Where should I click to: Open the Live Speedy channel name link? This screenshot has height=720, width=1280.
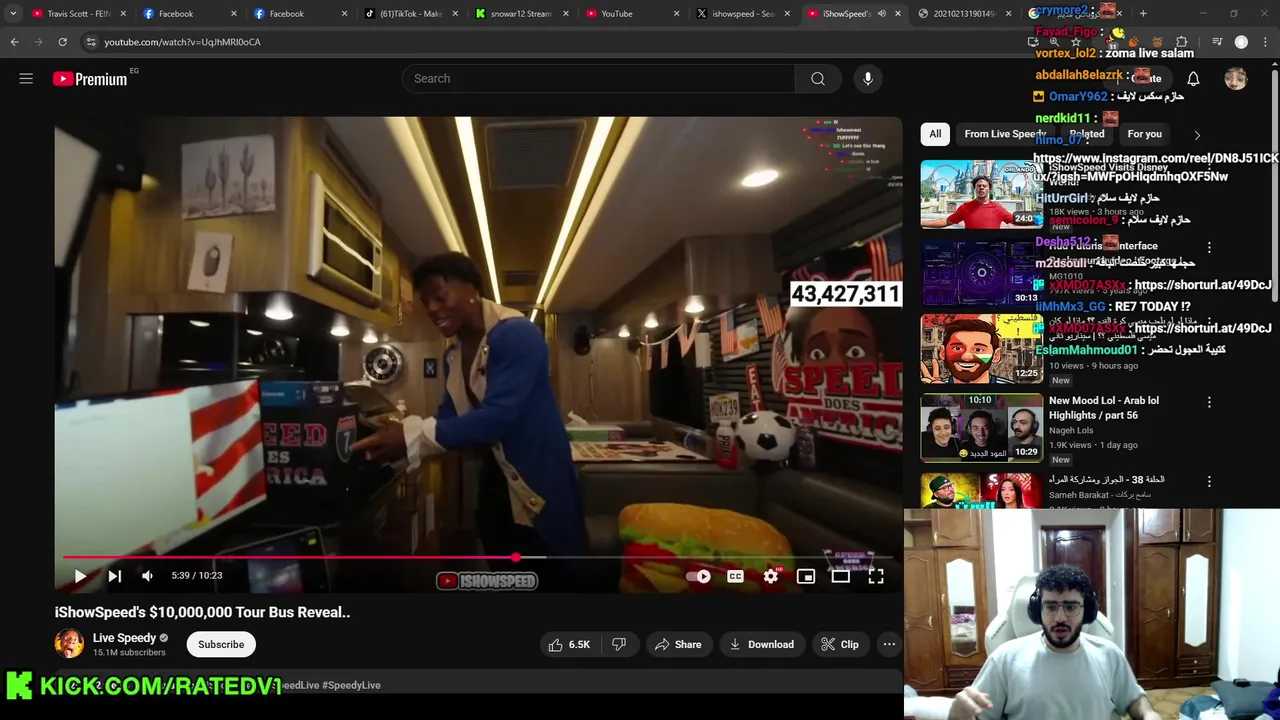[124, 638]
